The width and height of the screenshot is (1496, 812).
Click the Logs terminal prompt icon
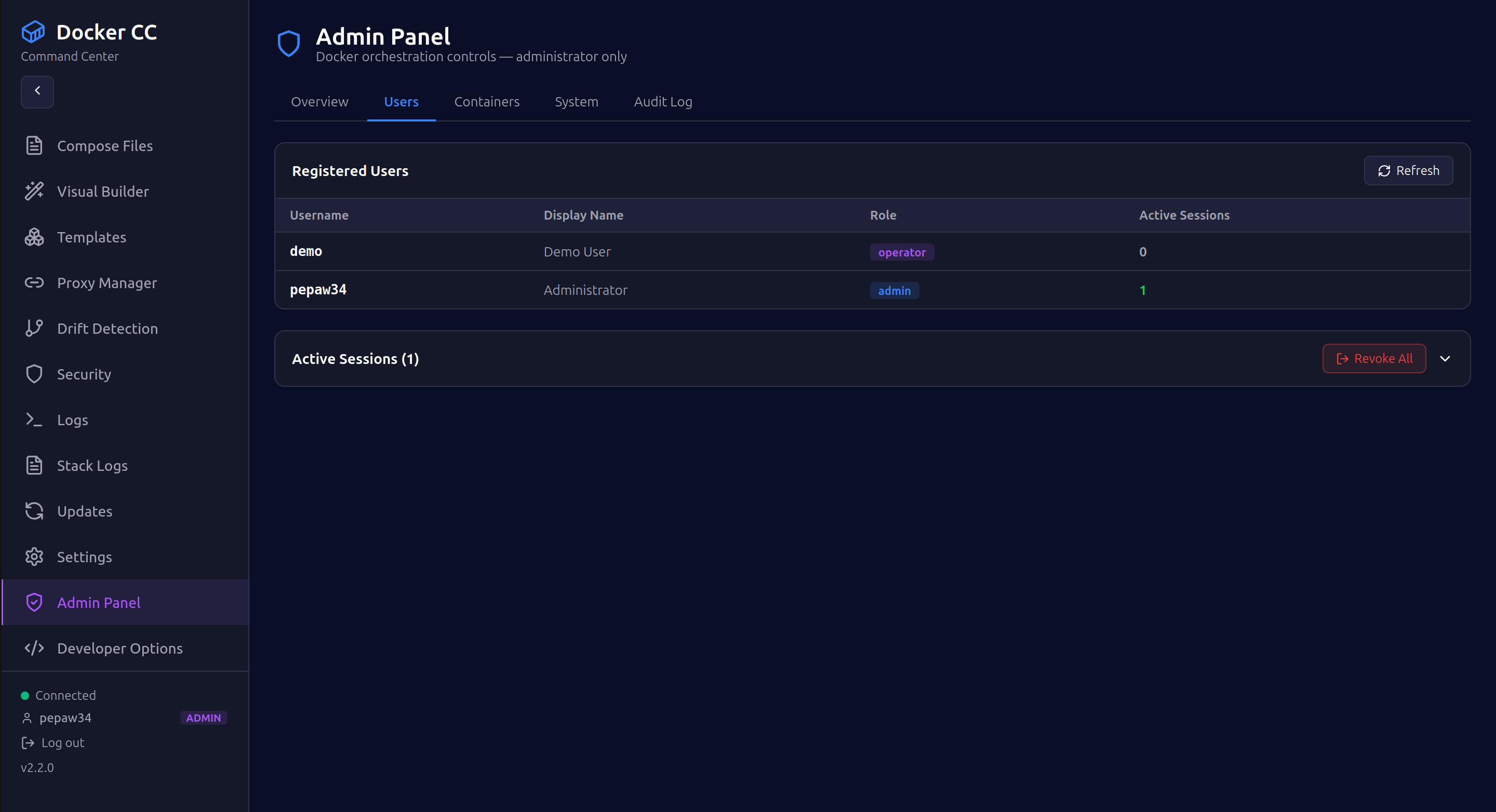click(34, 419)
